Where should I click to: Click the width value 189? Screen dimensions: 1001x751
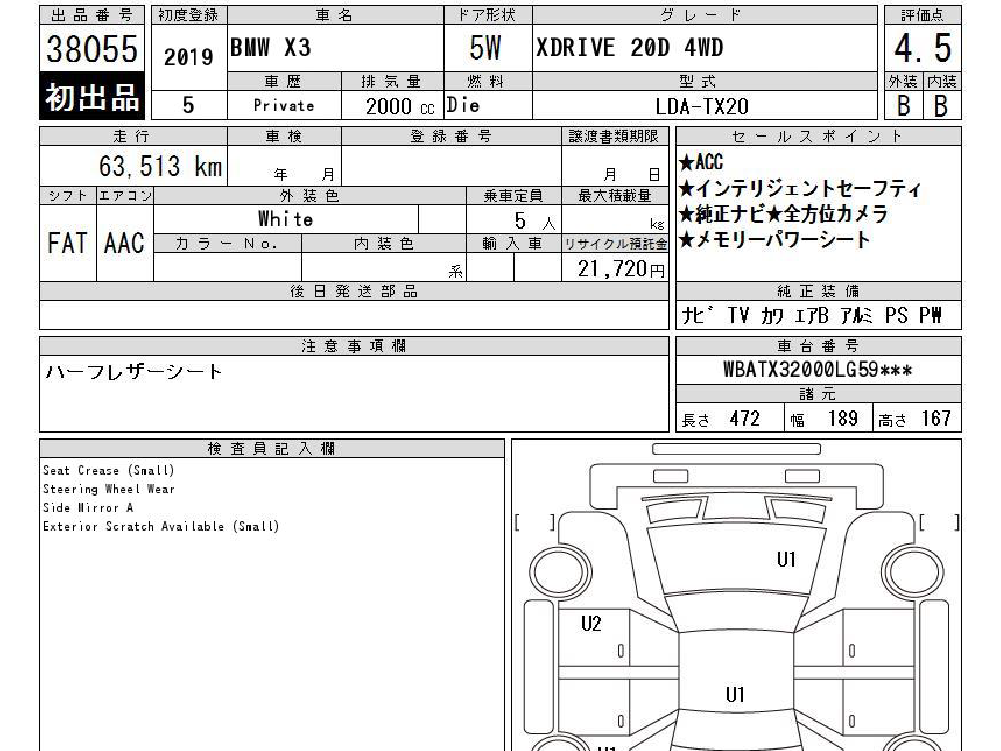click(x=843, y=419)
